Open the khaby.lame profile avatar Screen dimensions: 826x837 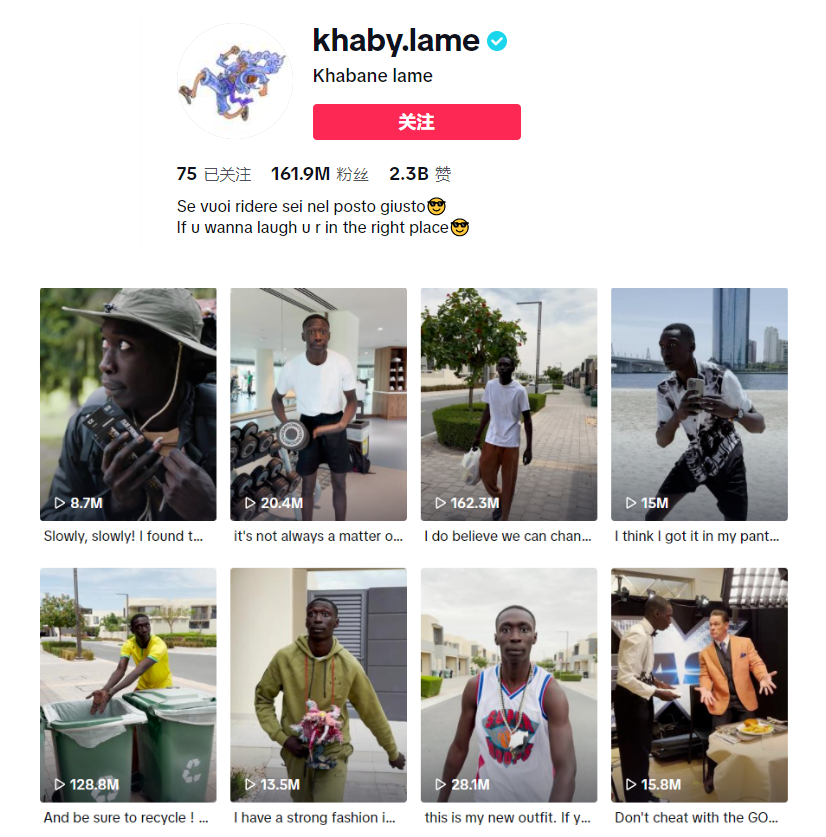click(235, 81)
